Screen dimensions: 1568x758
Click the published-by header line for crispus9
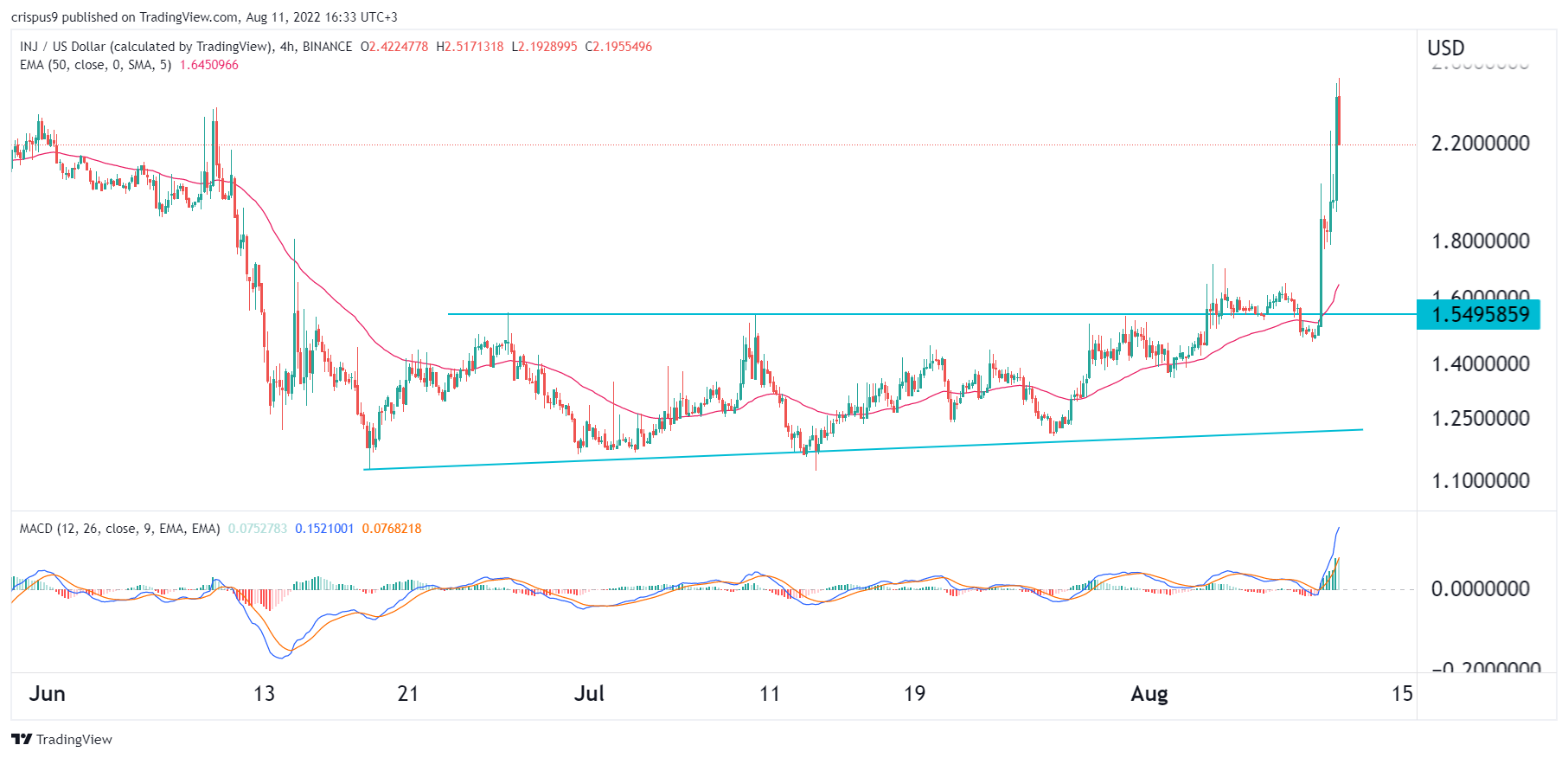tap(204, 17)
